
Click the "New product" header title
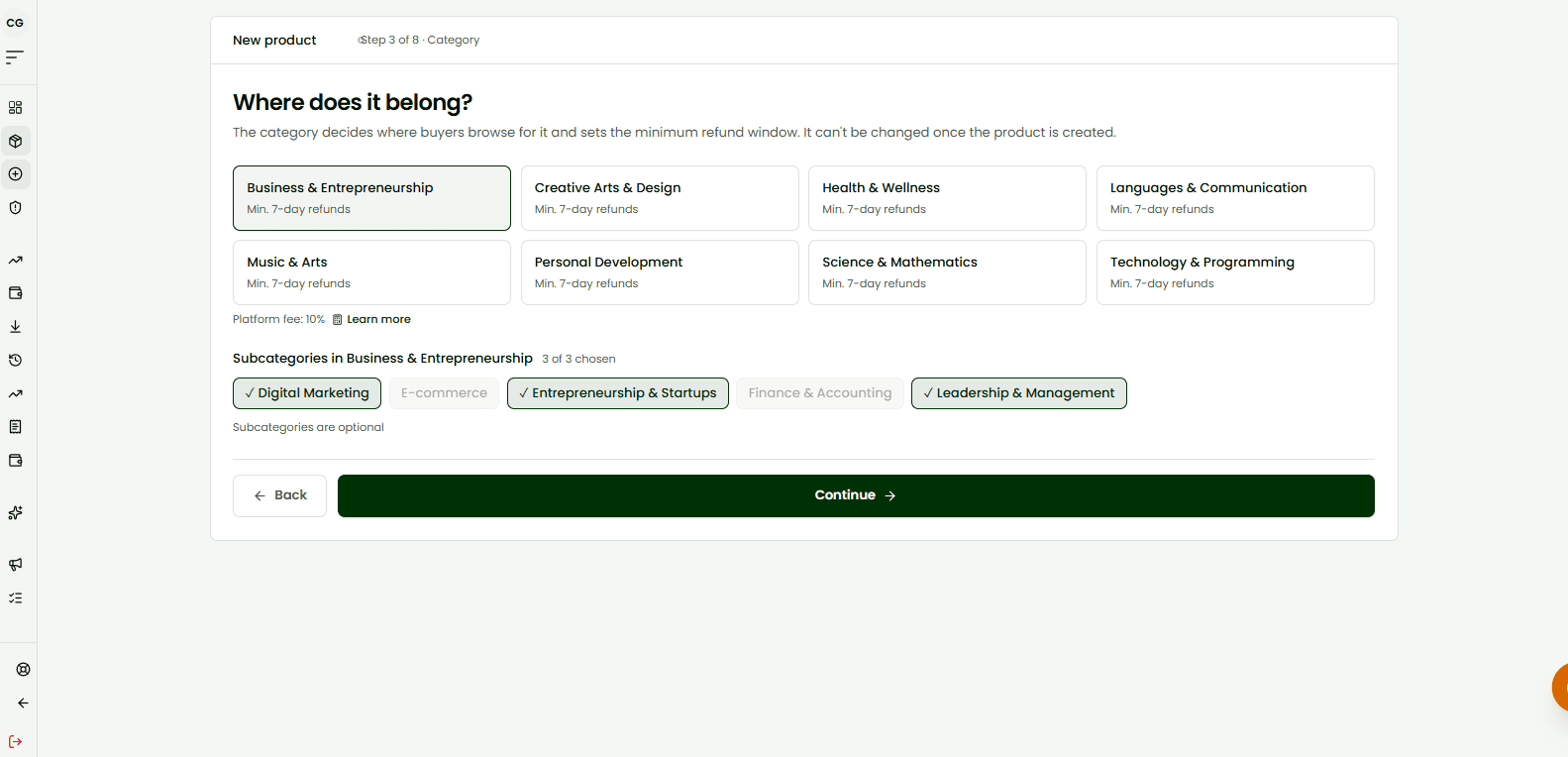point(274,40)
